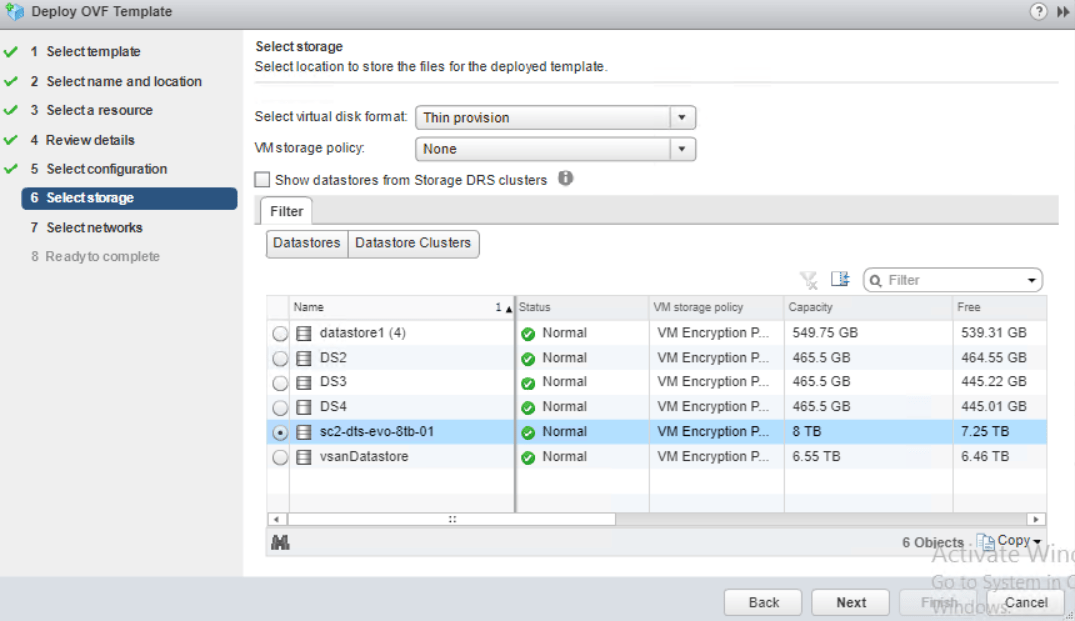Viewport: 1075px width, 621px height.
Task: Click the help question mark icon
Action: coord(1037,11)
